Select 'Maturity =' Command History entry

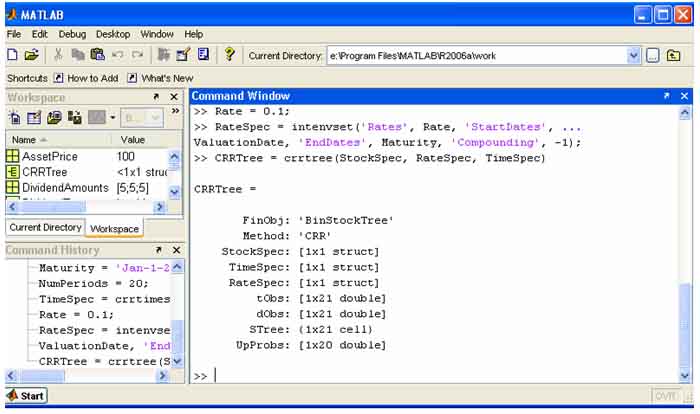click(104, 268)
